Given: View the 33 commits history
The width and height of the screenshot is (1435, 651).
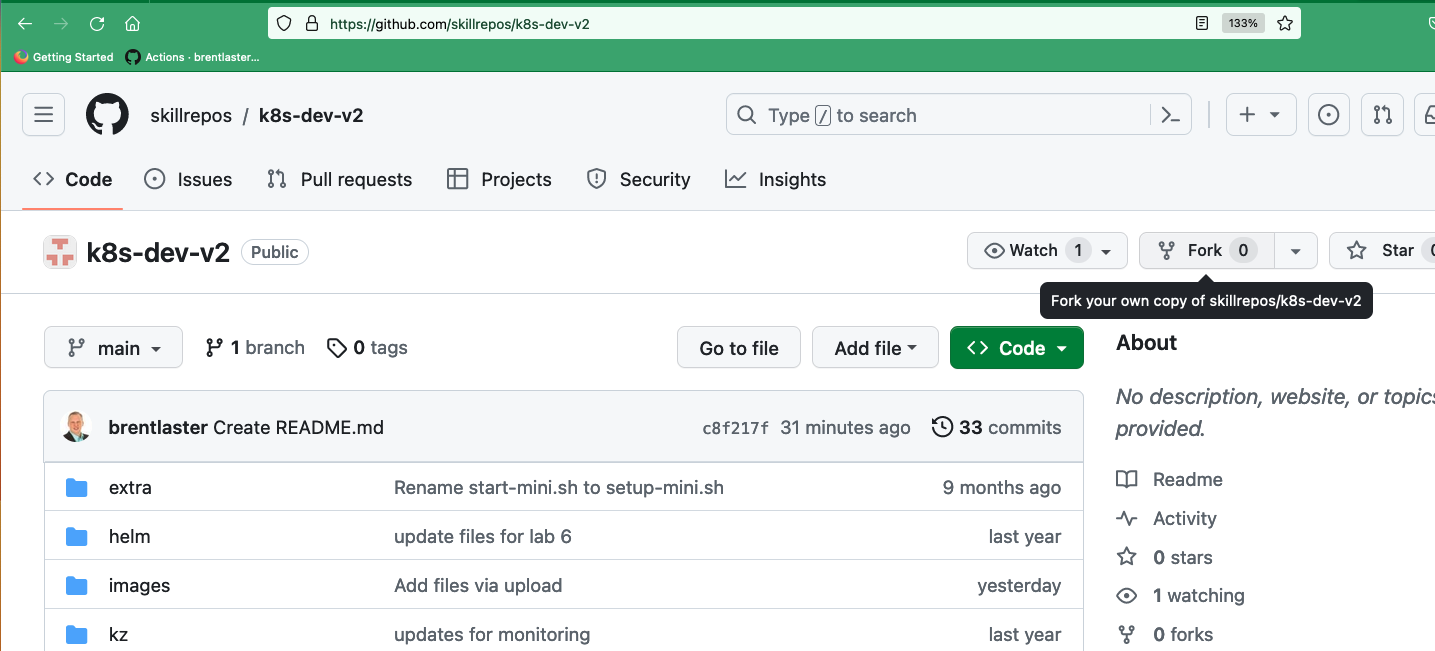Looking at the screenshot, I should click(996, 427).
